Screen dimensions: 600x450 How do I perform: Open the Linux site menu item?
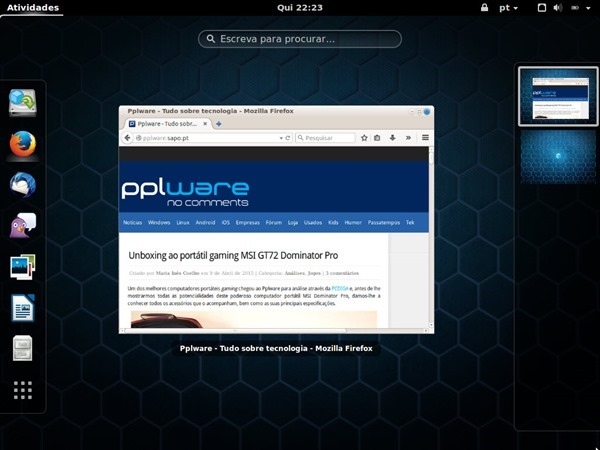(183, 222)
